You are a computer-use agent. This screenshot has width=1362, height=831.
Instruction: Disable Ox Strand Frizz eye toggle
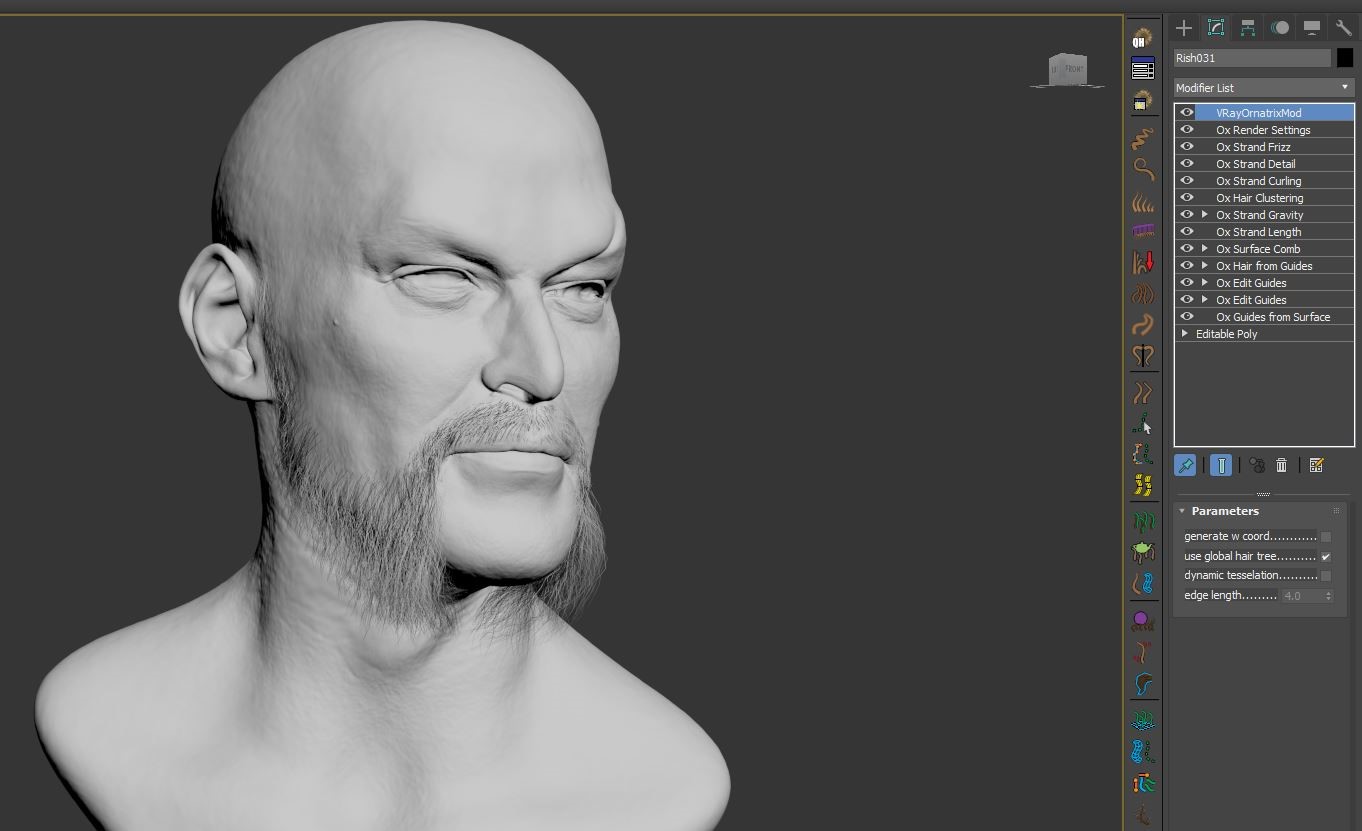click(x=1187, y=147)
